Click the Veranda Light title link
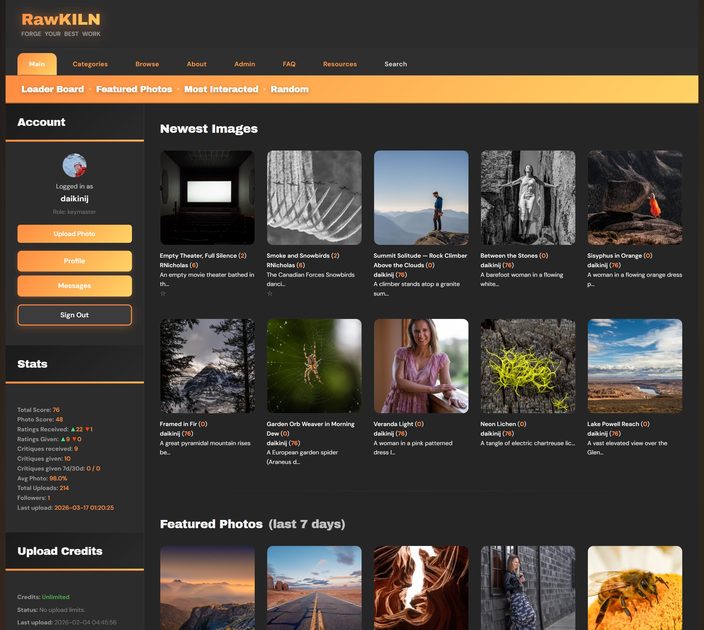This screenshot has width=704, height=630. (394, 424)
